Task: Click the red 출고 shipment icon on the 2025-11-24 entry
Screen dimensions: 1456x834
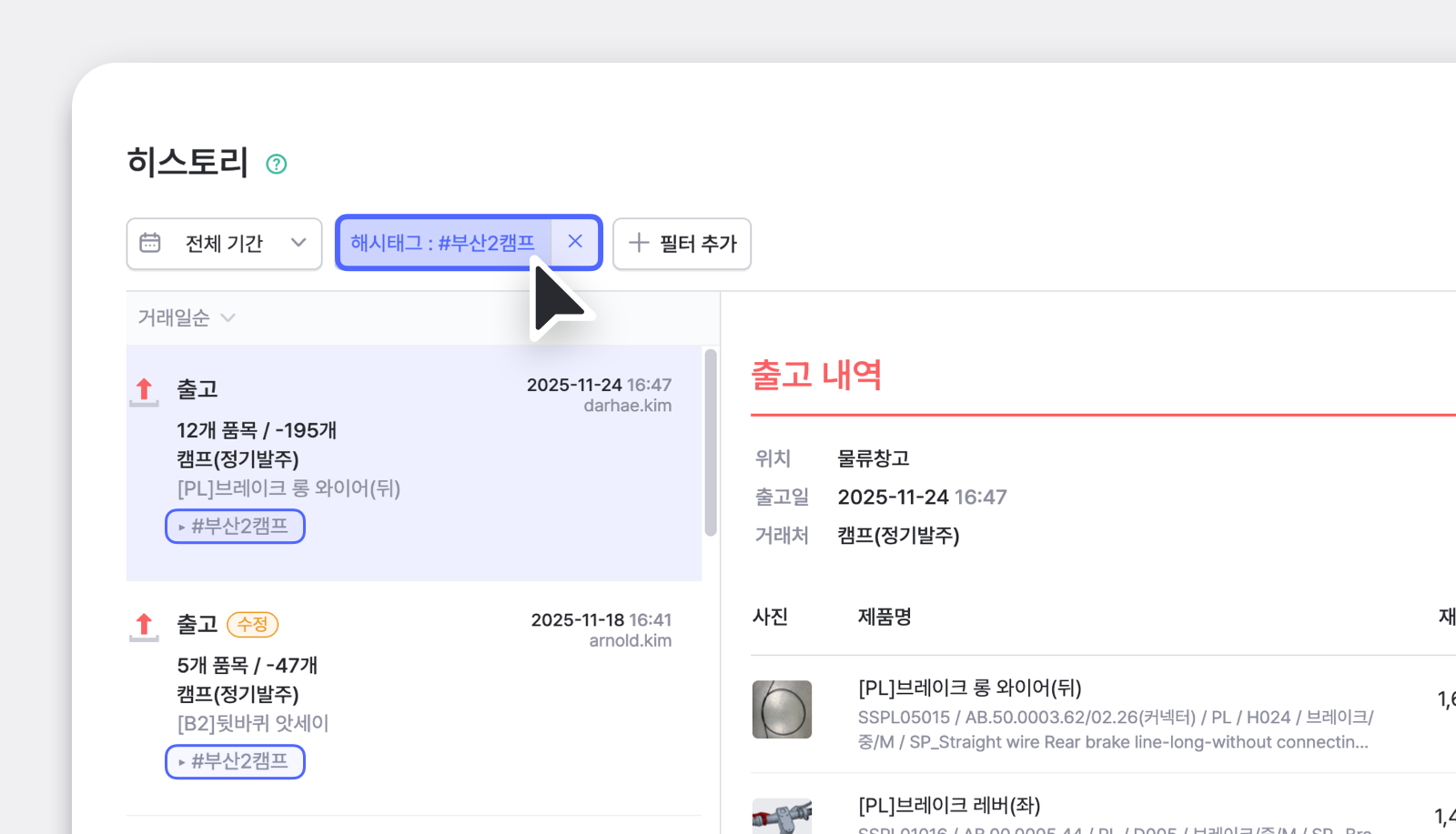Action: tap(144, 389)
